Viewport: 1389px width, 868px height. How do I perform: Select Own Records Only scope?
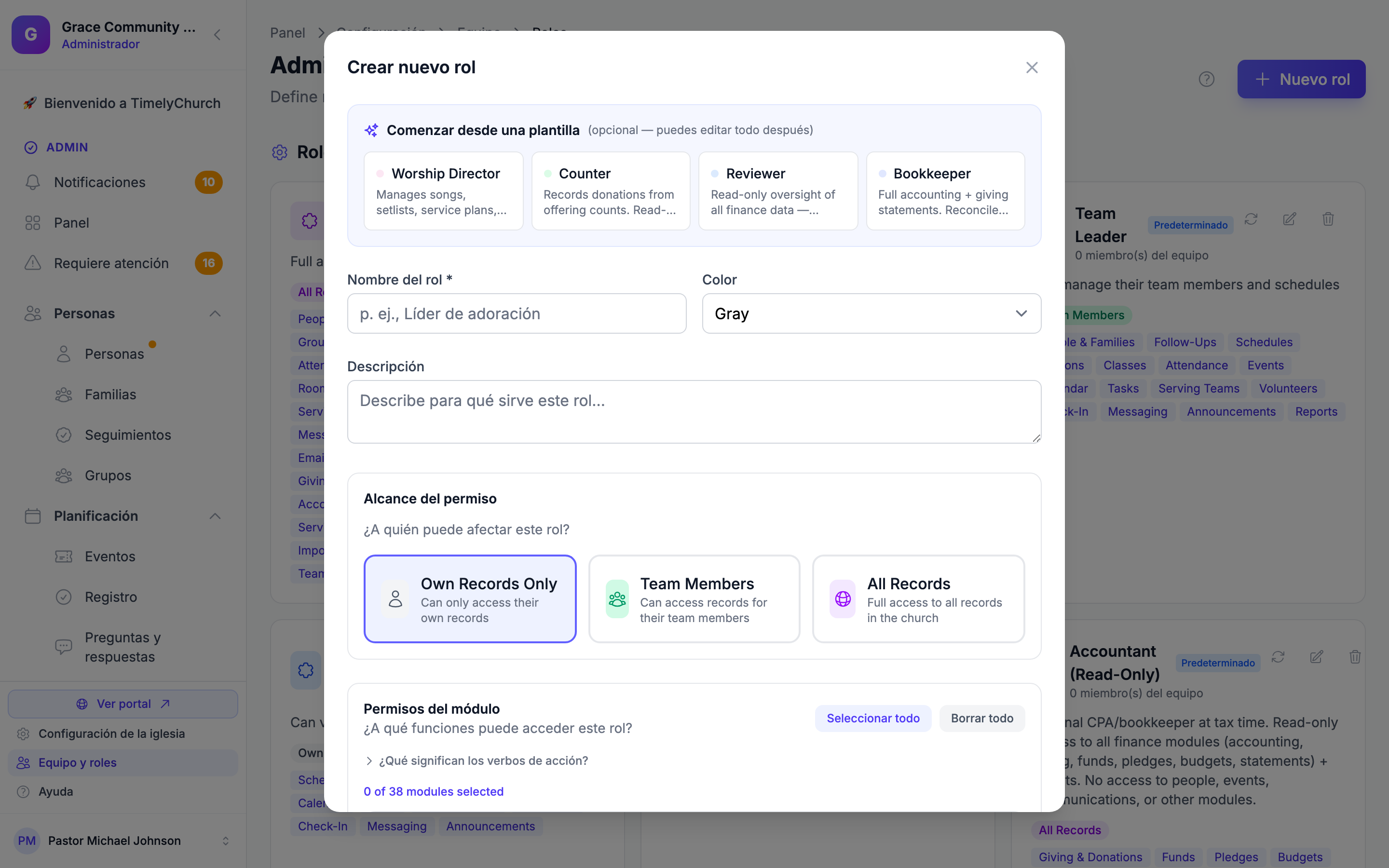(469, 599)
